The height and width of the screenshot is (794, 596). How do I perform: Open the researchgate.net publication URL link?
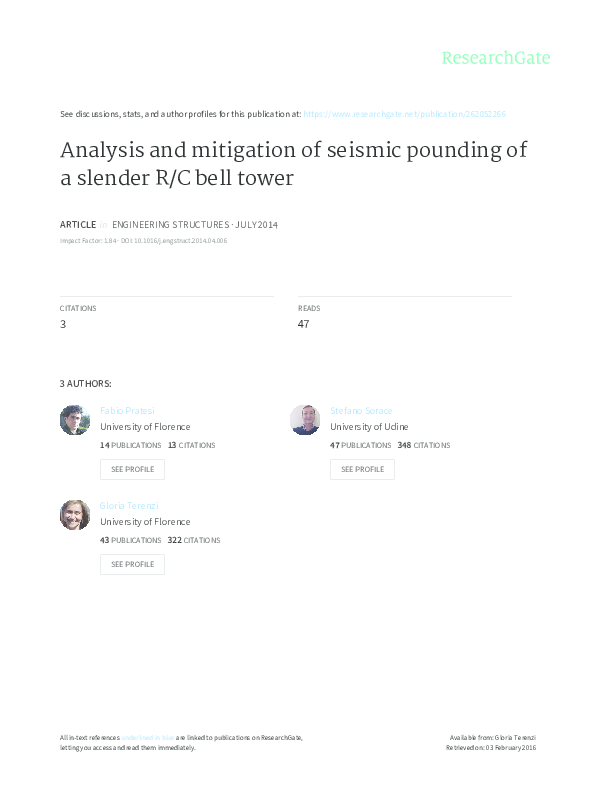tap(405, 114)
